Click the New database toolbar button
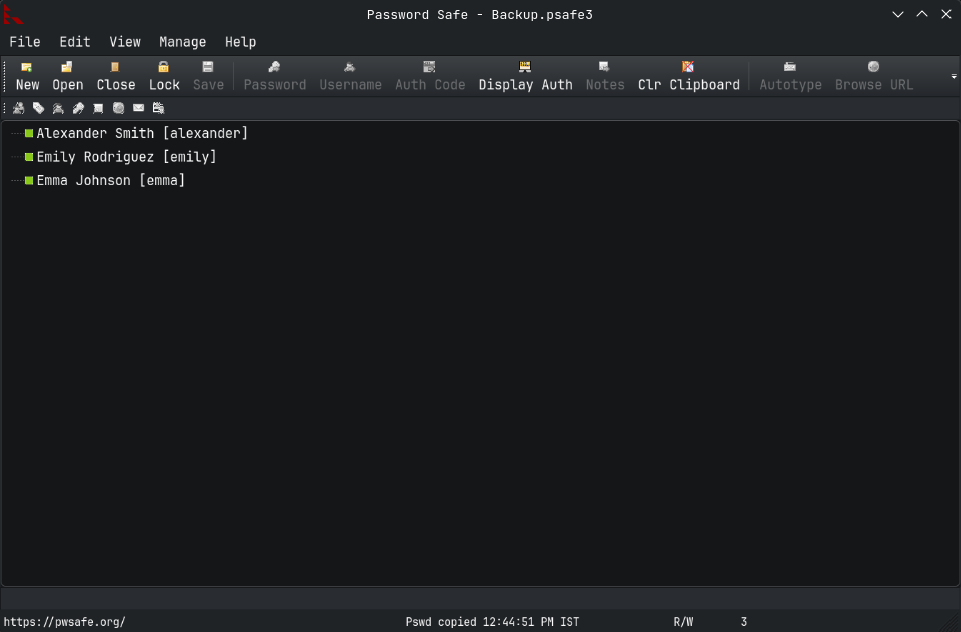 [x=27, y=76]
